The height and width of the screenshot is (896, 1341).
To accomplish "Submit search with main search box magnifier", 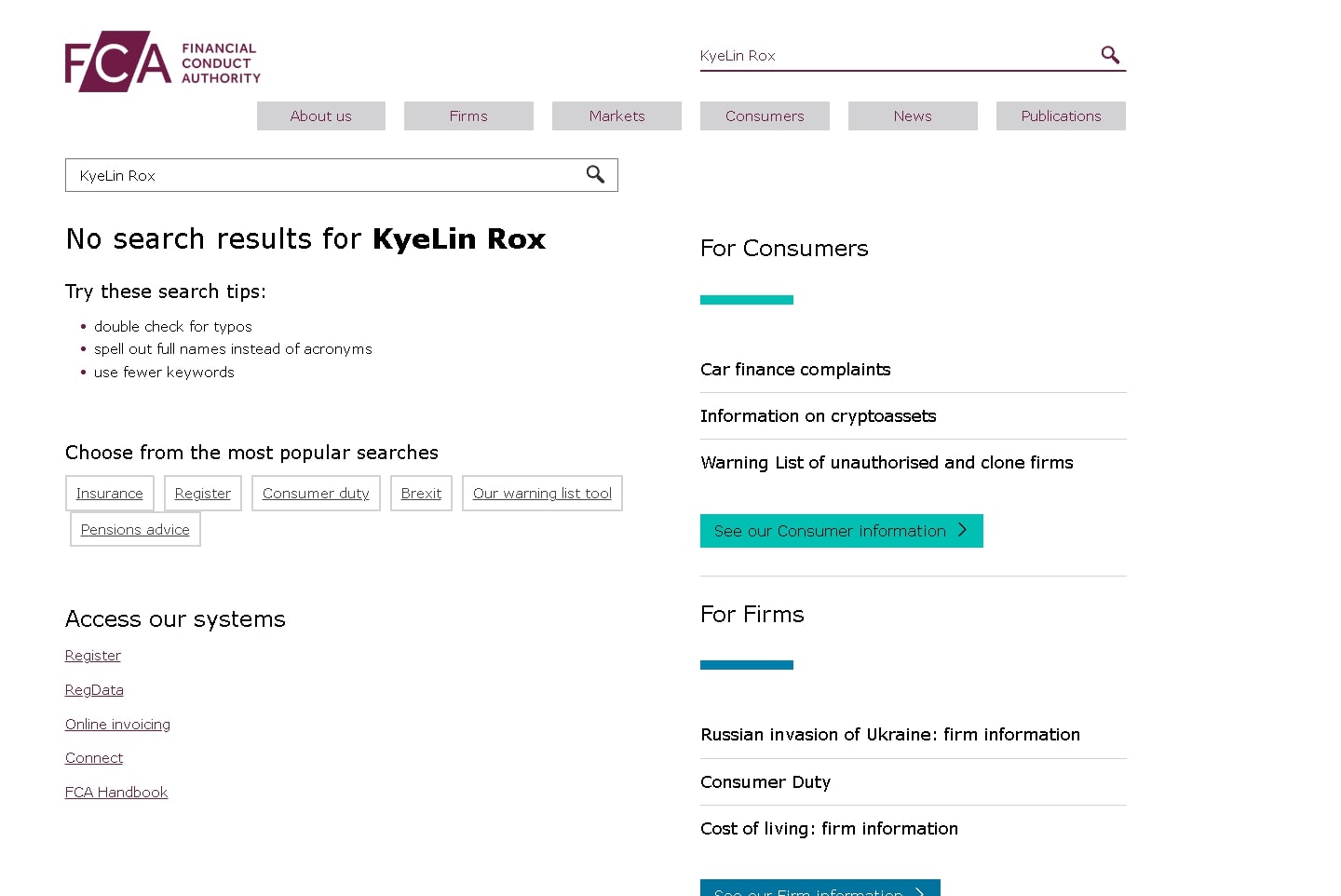I will [x=595, y=174].
